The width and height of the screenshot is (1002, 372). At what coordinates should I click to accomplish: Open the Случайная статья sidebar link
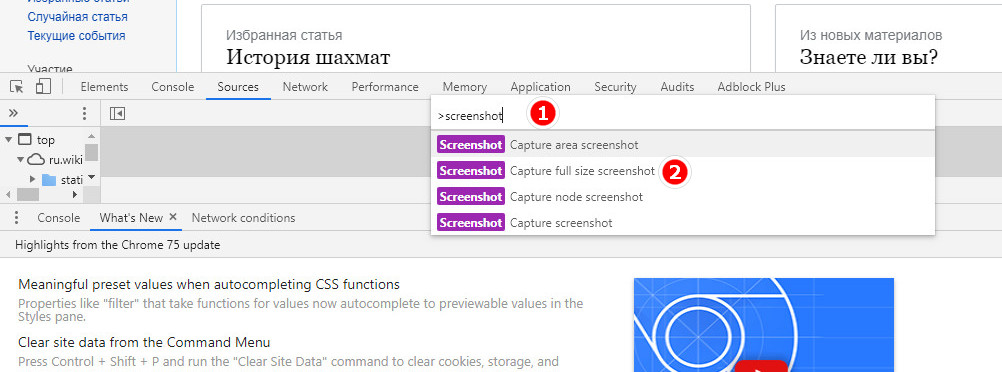pos(77,17)
